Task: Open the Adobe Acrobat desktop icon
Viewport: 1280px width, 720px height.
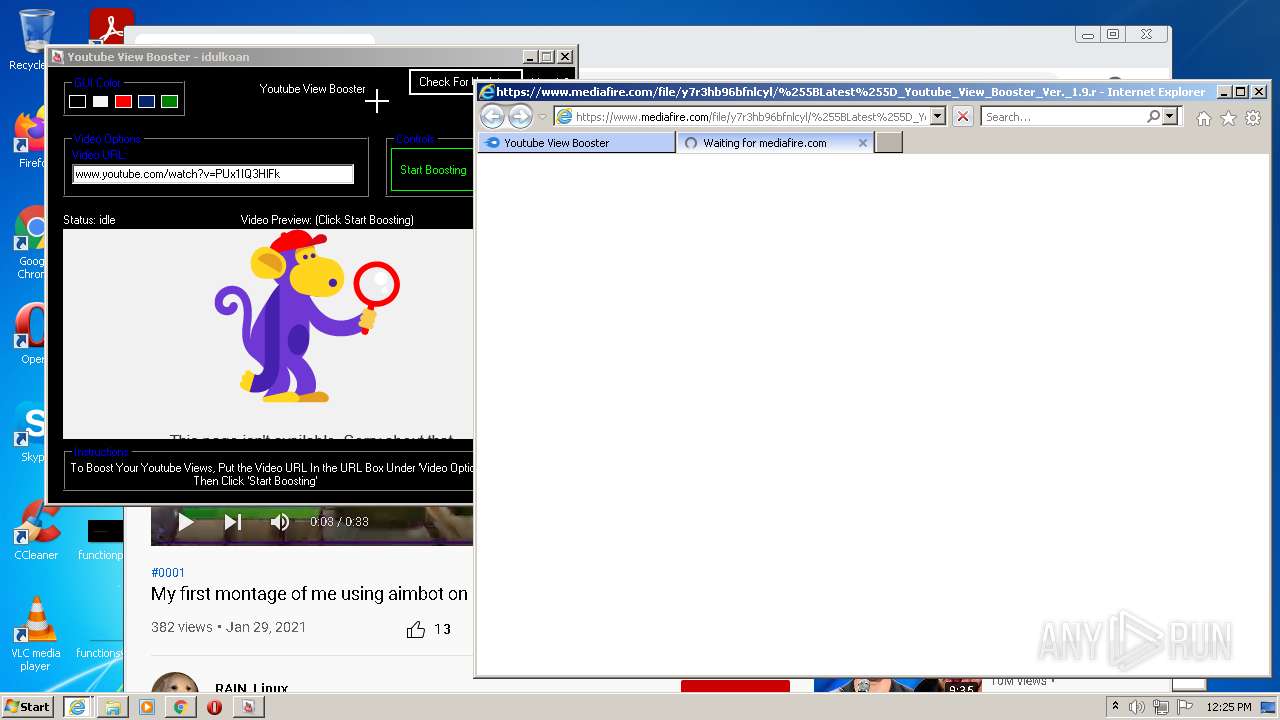Action: 111,25
